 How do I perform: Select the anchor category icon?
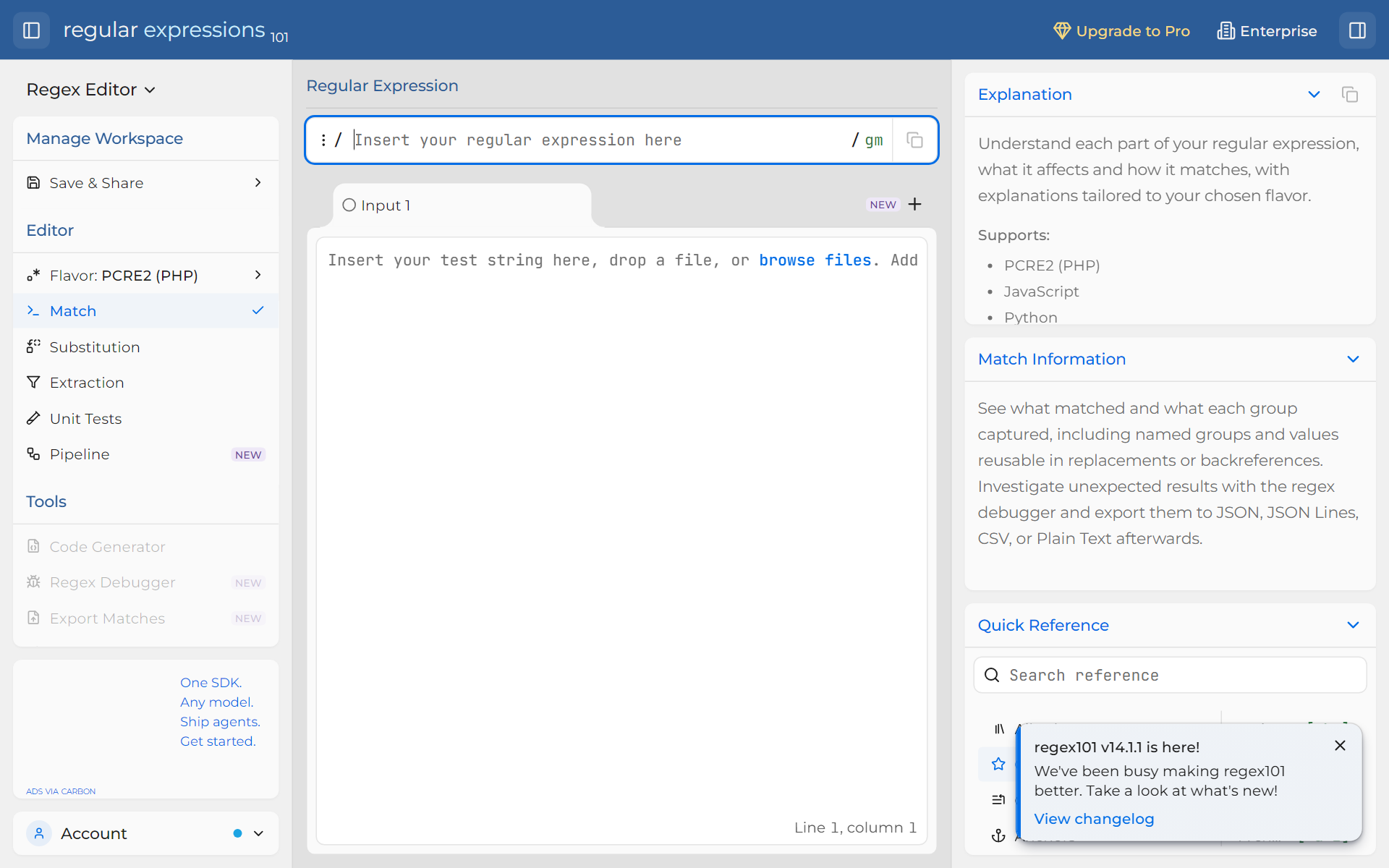coord(998,835)
